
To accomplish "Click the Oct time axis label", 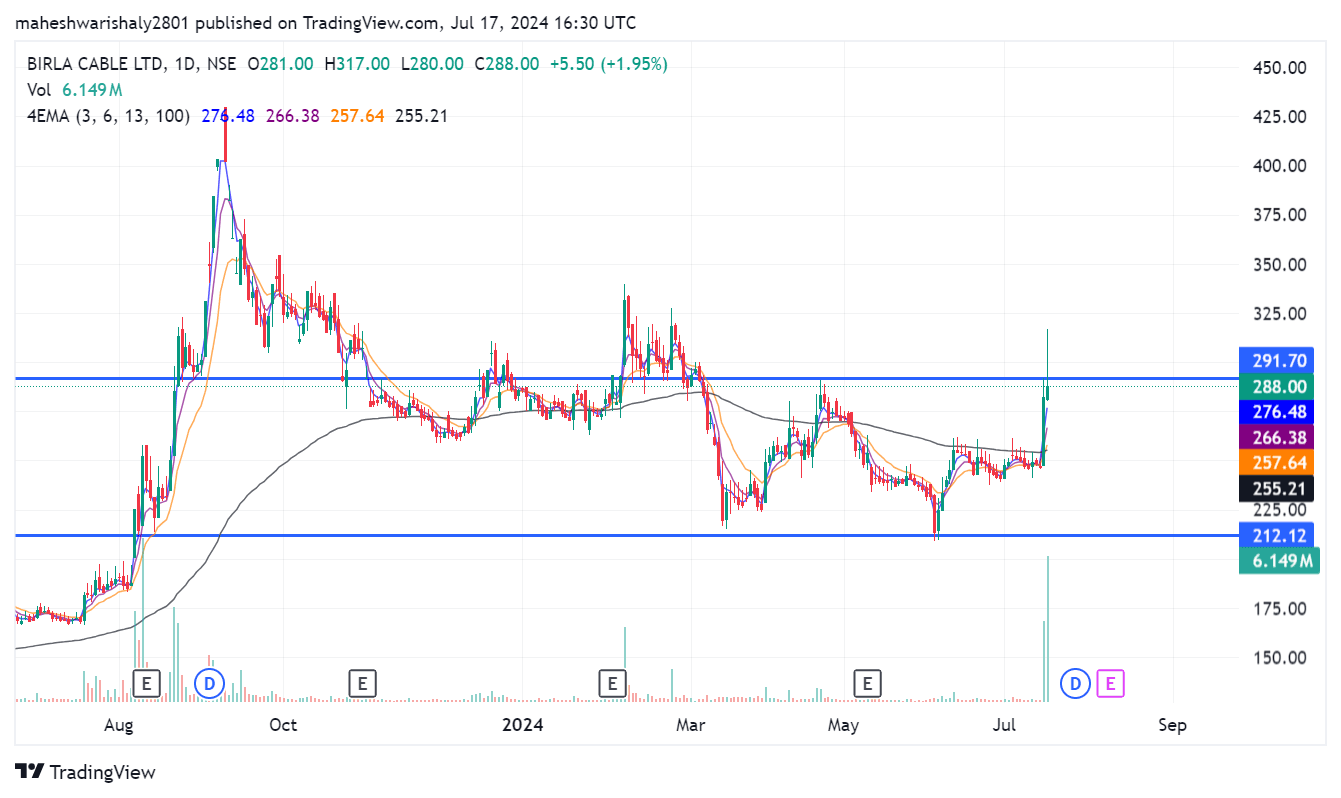I will point(283,725).
